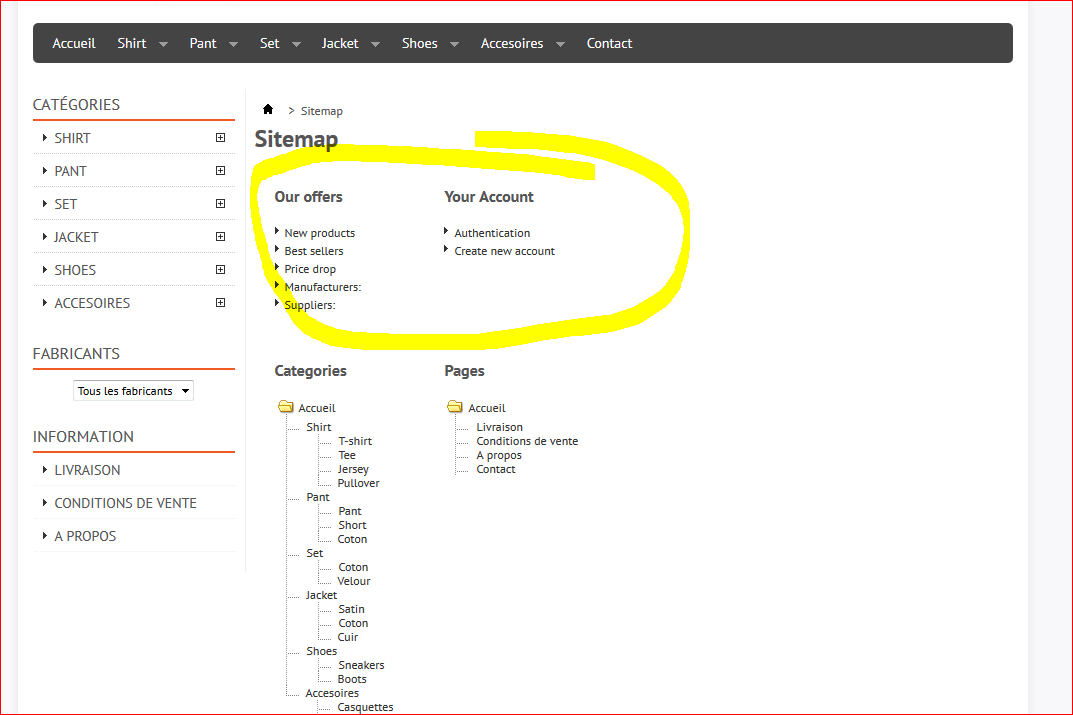
Task: Open Casquettes in Categories tree
Action: tap(365, 707)
